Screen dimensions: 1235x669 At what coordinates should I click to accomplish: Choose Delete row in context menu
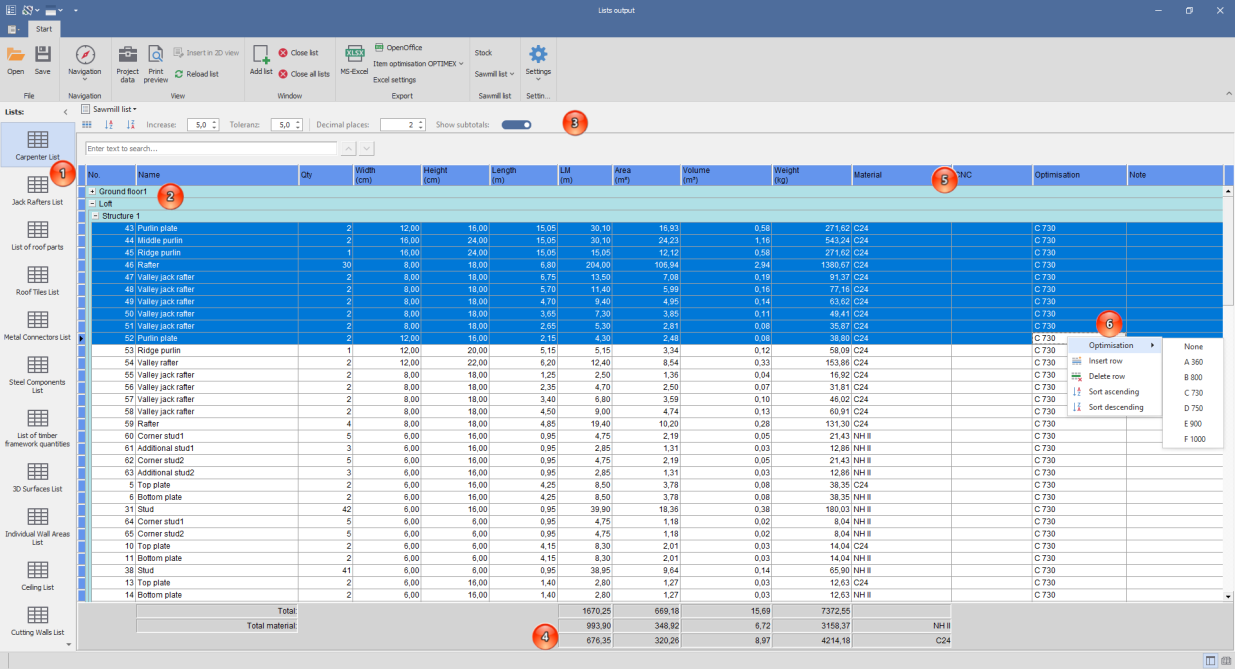pos(1115,376)
